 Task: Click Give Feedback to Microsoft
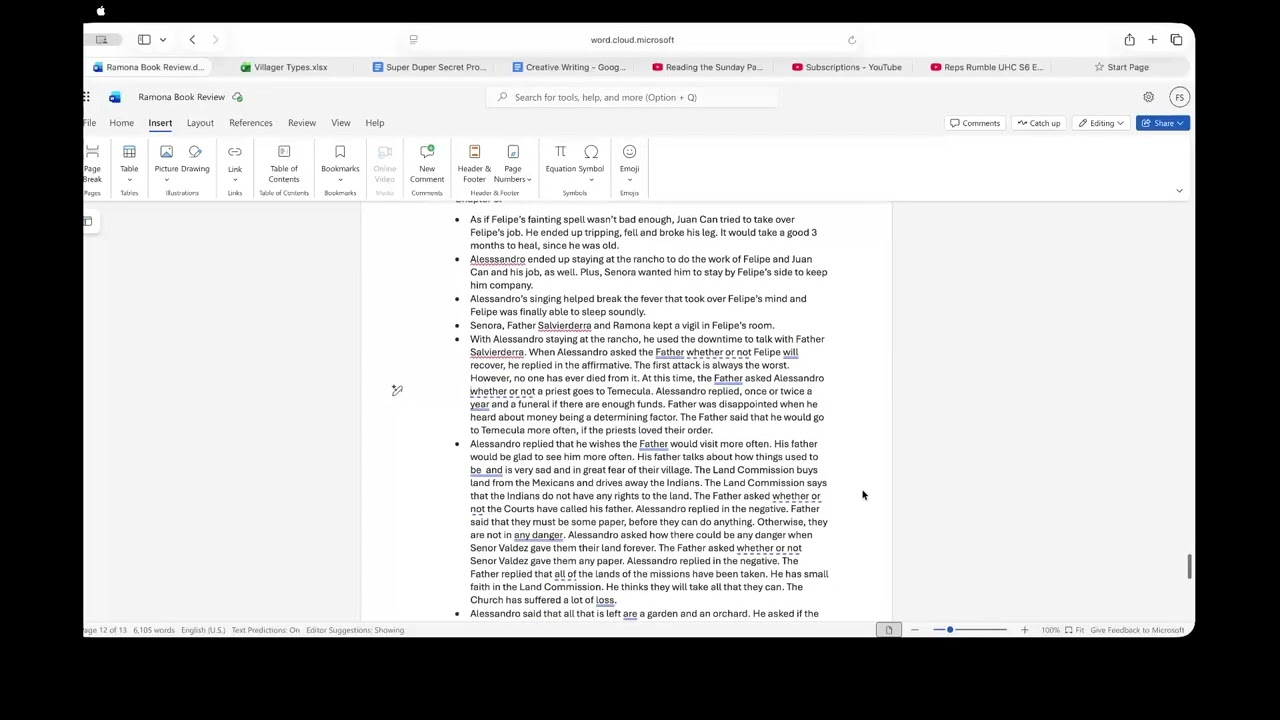point(1137,630)
